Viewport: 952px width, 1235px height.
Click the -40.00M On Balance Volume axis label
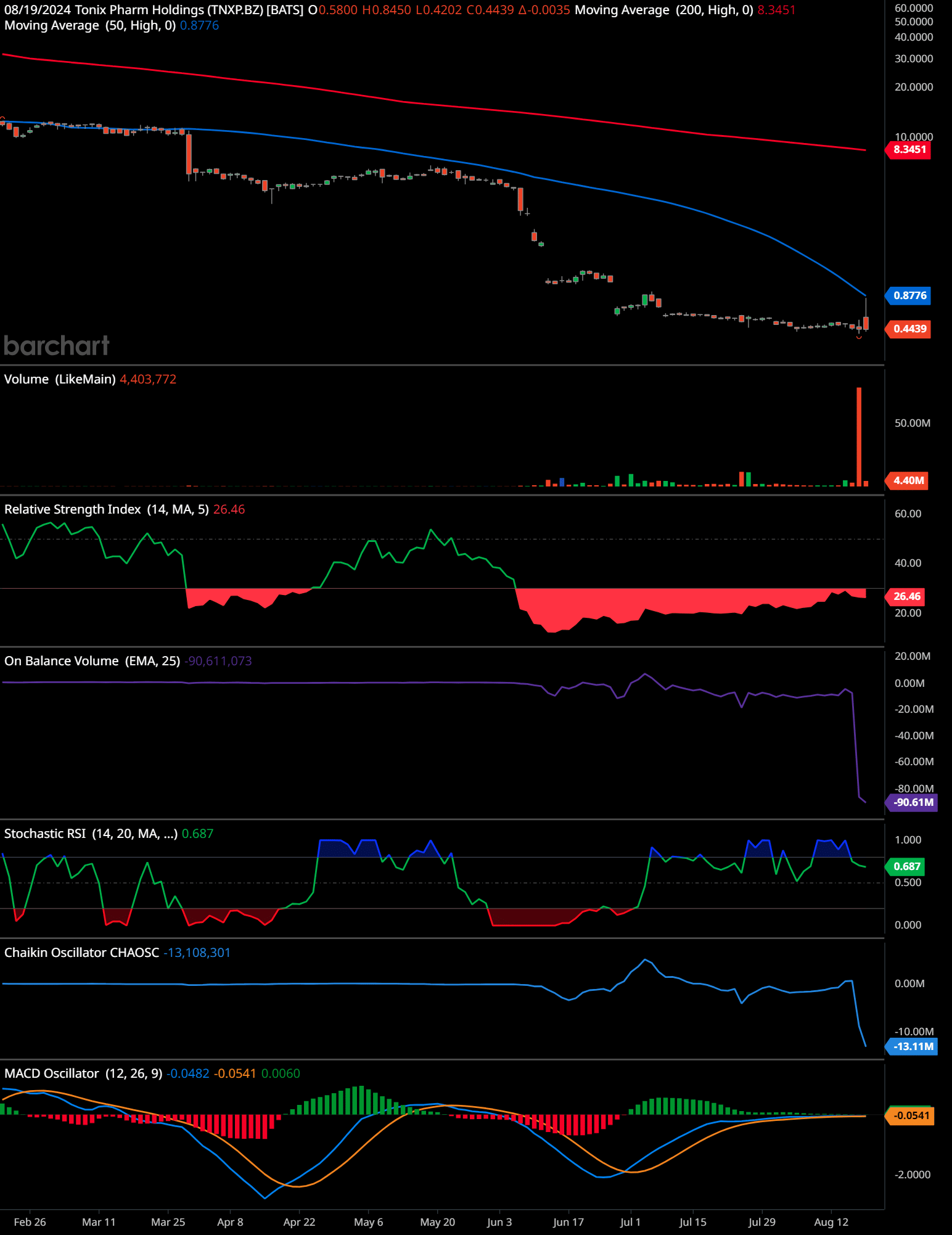(914, 736)
